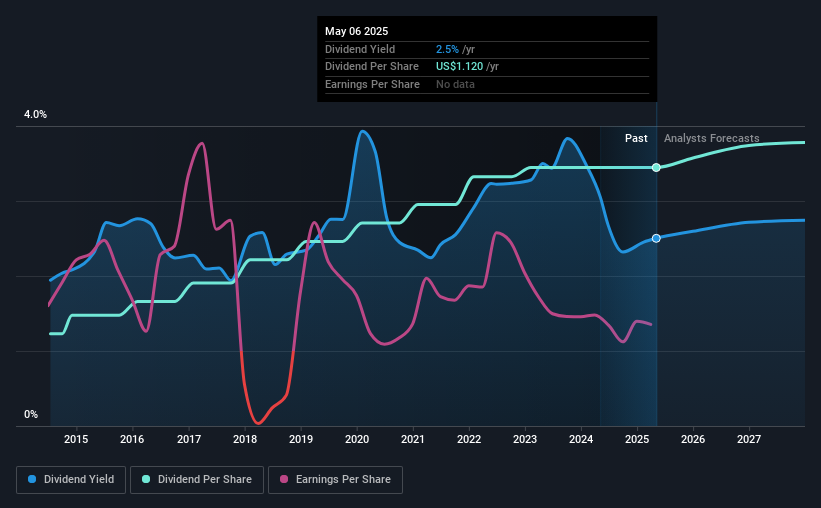Click 'Dividend Per Share' row label in tooltip

coord(372,67)
